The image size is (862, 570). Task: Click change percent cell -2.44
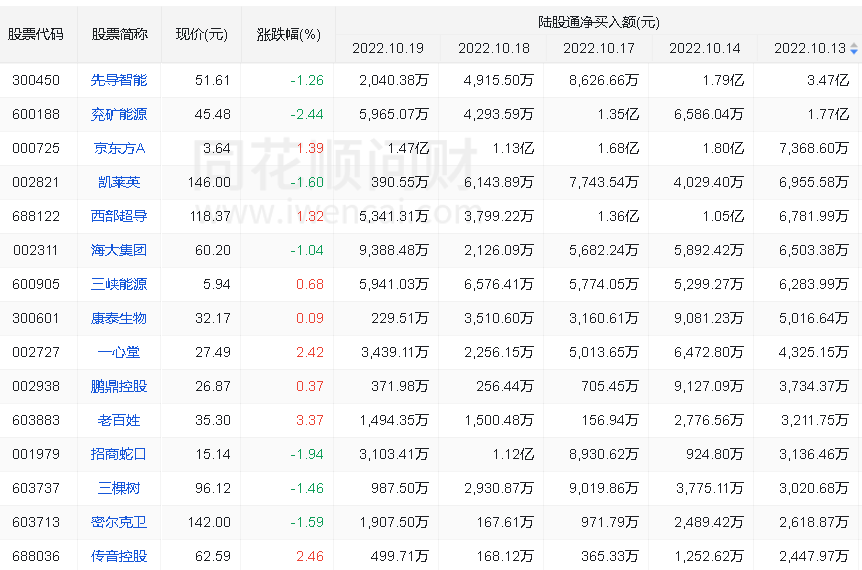coord(307,114)
